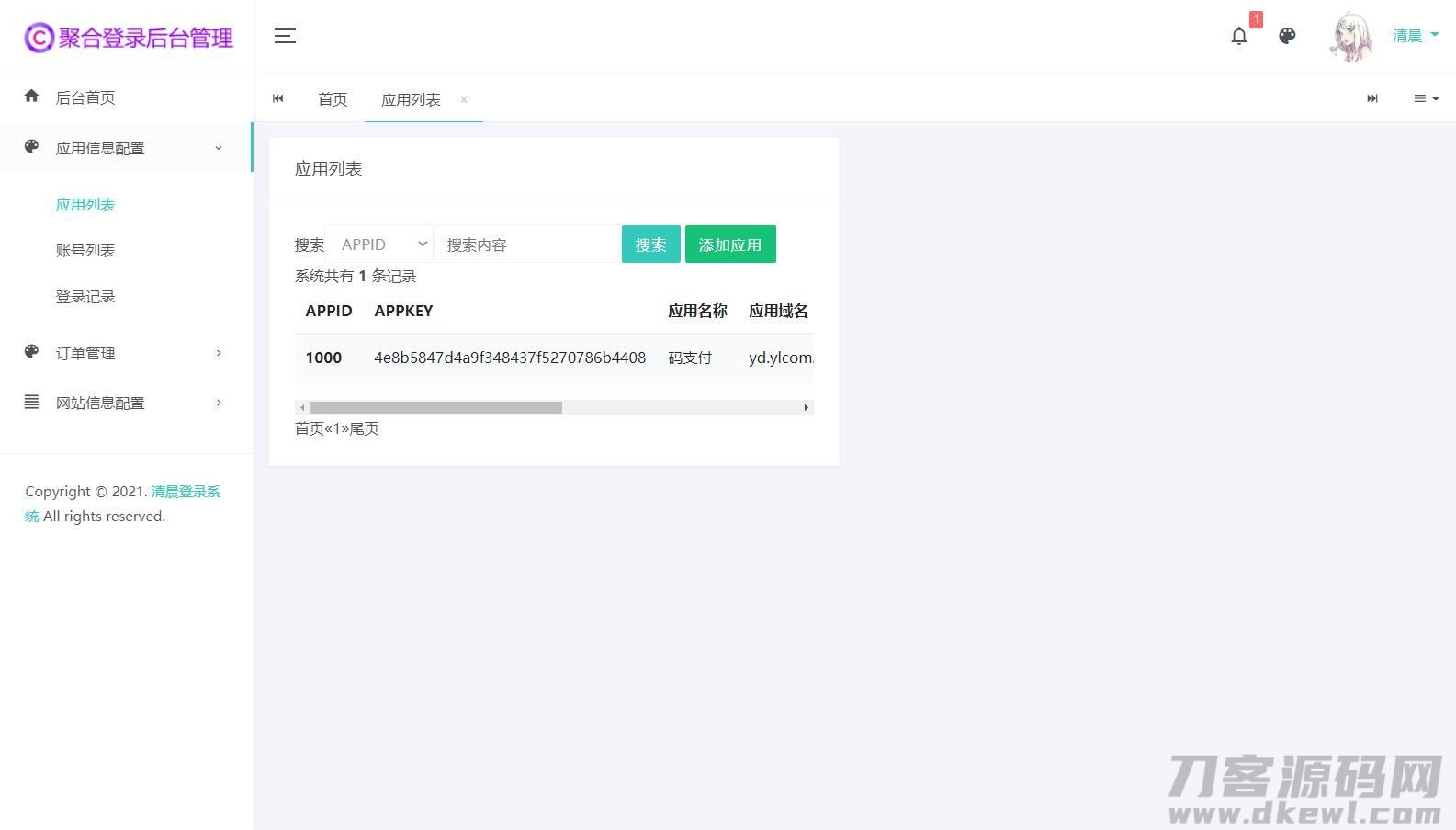Screen dimensions: 1456x830
Task: Click the 添加应用 button
Action: [x=730, y=244]
